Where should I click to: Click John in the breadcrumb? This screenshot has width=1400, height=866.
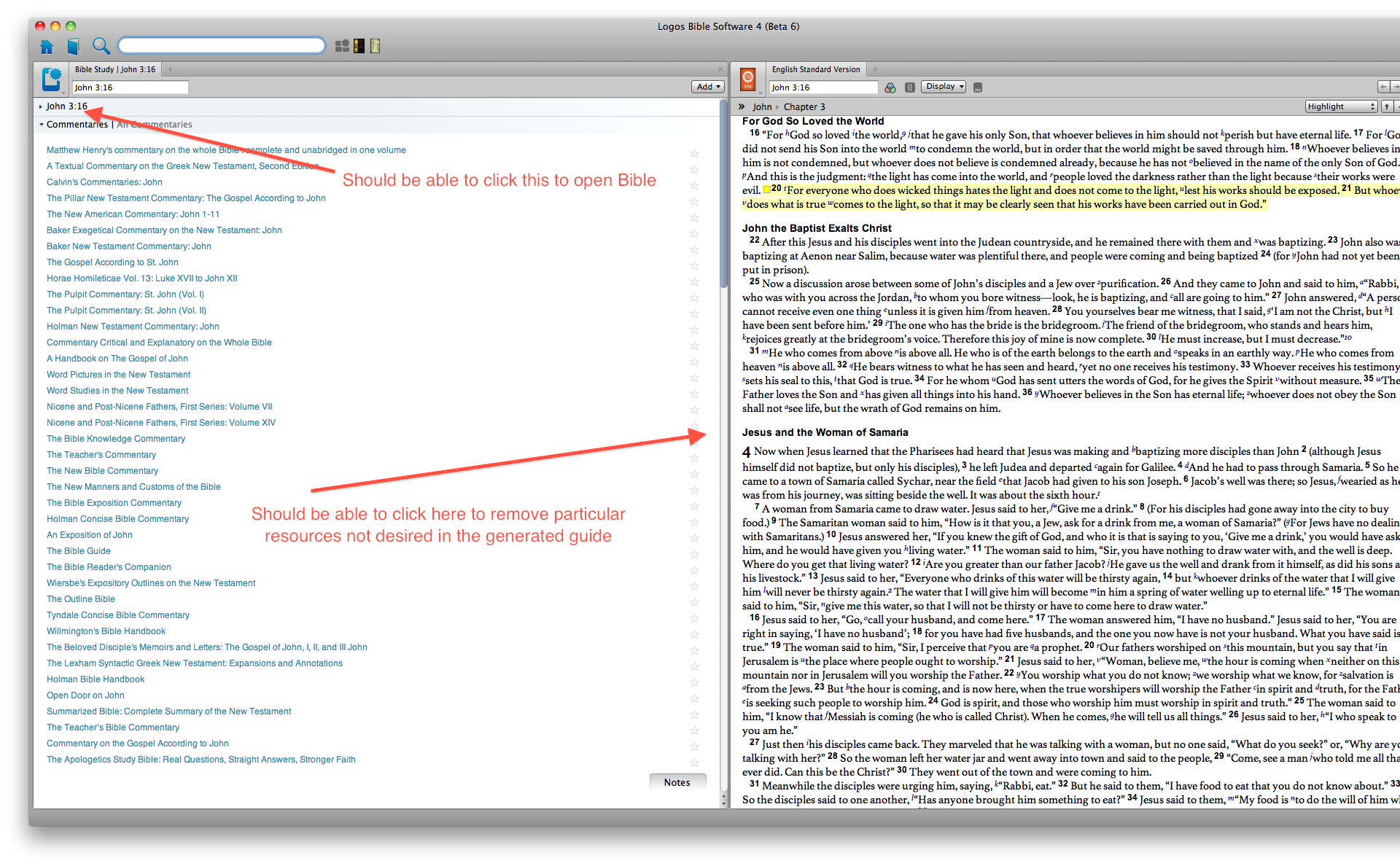pyautogui.click(x=762, y=106)
